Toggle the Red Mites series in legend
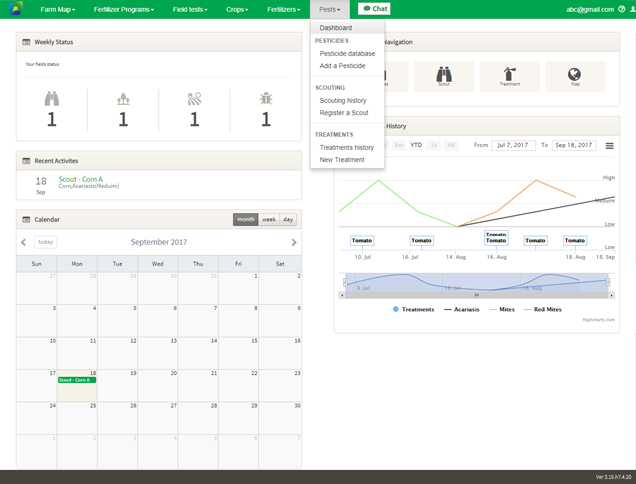Screen dimensions: 636x484 tap(543, 310)
